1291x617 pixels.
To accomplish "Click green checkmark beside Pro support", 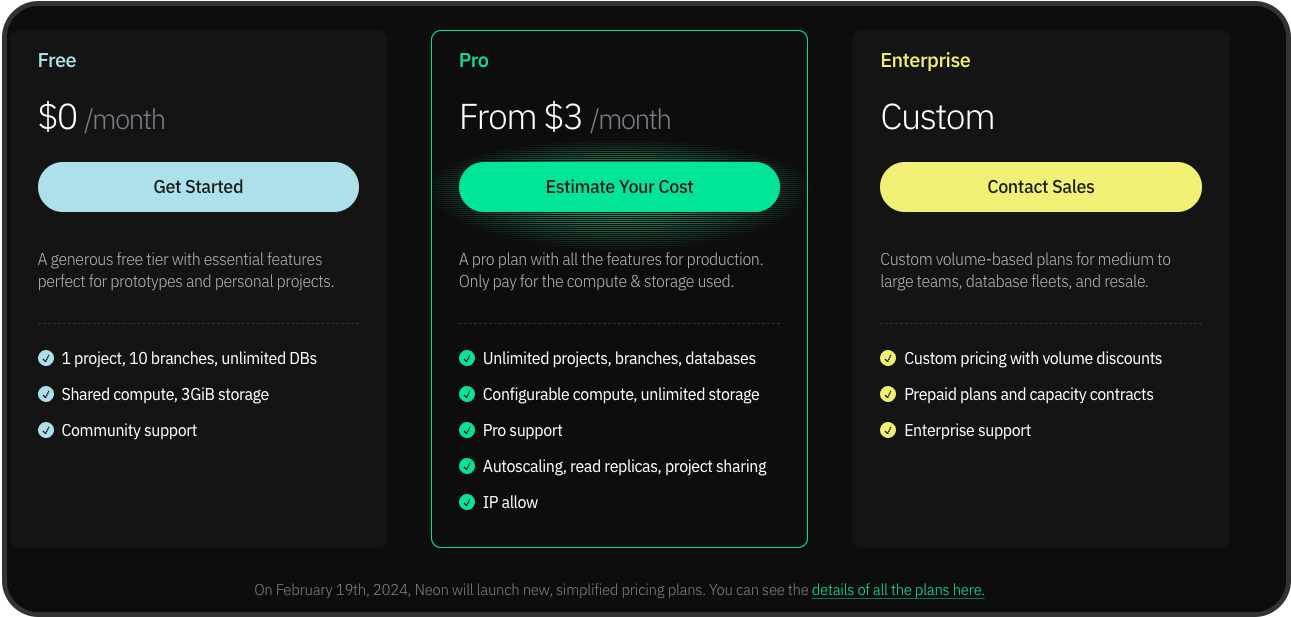I will point(467,430).
